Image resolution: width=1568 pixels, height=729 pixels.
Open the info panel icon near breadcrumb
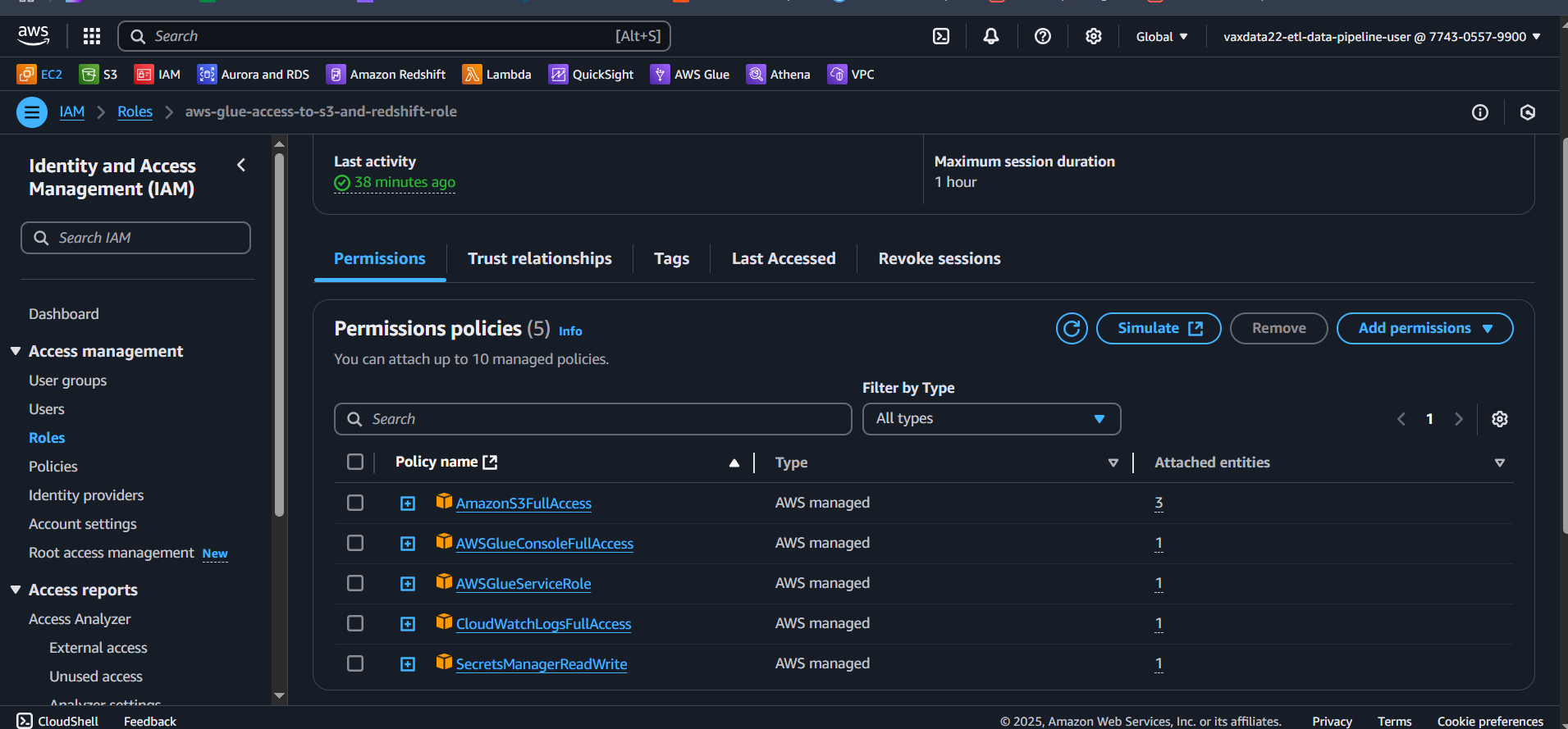1480,112
